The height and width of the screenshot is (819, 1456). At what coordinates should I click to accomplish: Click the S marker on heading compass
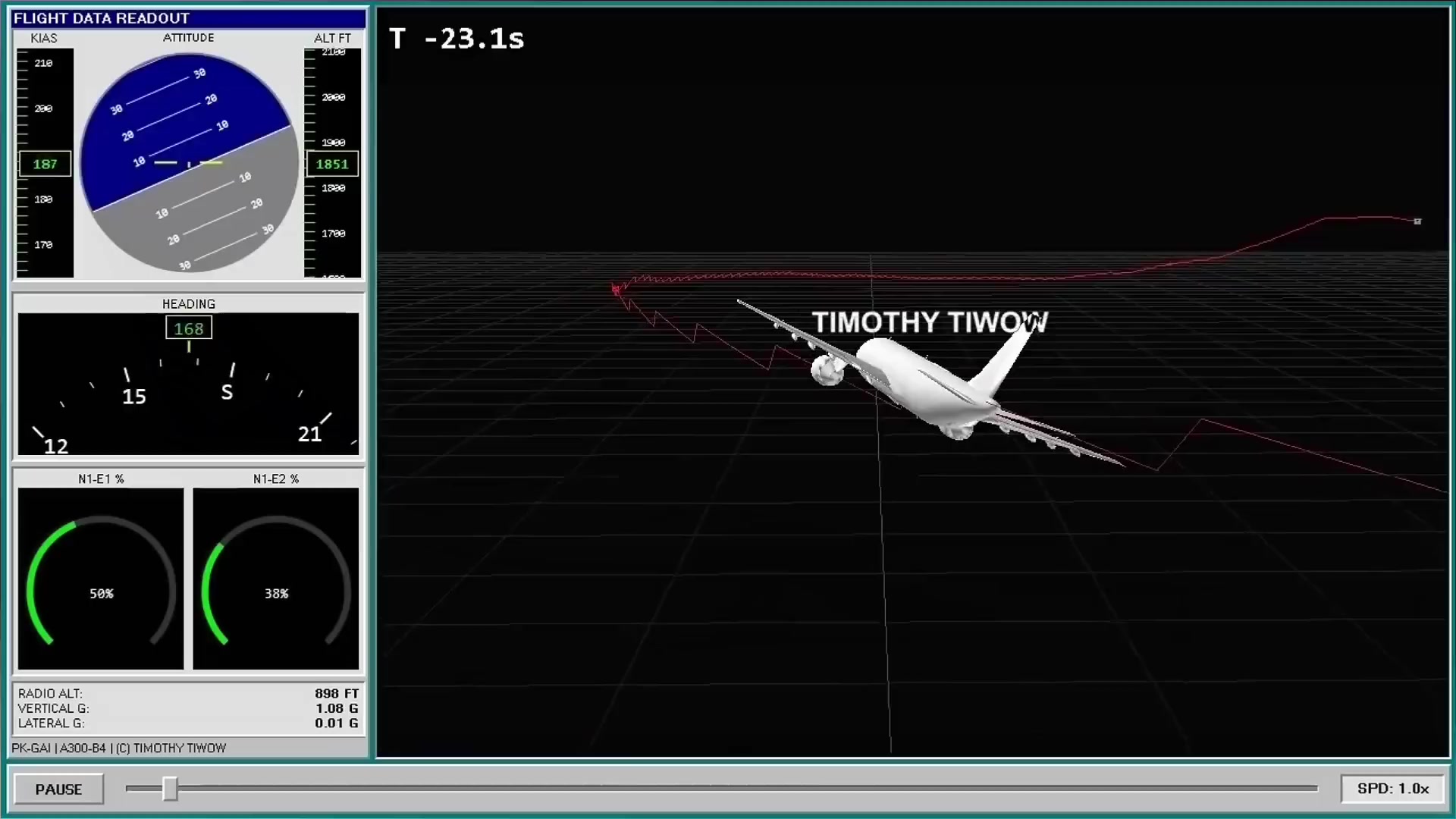click(227, 393)
